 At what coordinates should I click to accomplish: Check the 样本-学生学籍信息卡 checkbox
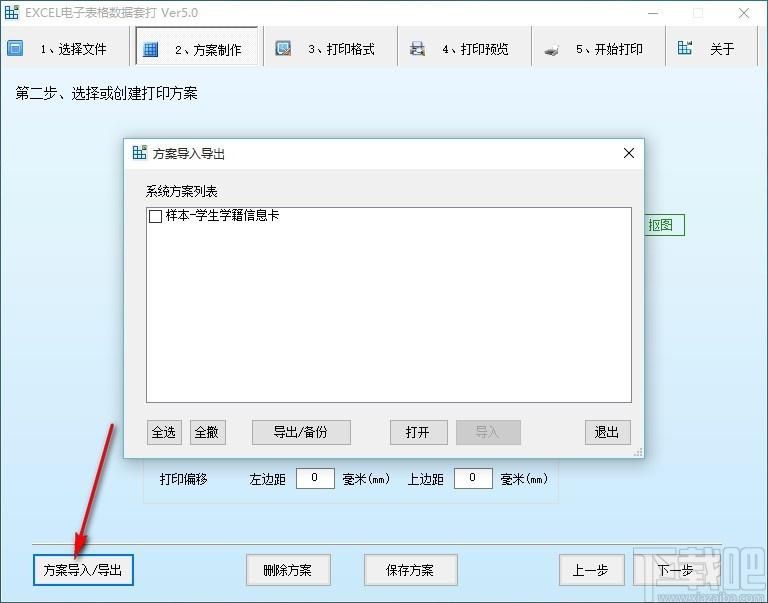coord(155,216)
